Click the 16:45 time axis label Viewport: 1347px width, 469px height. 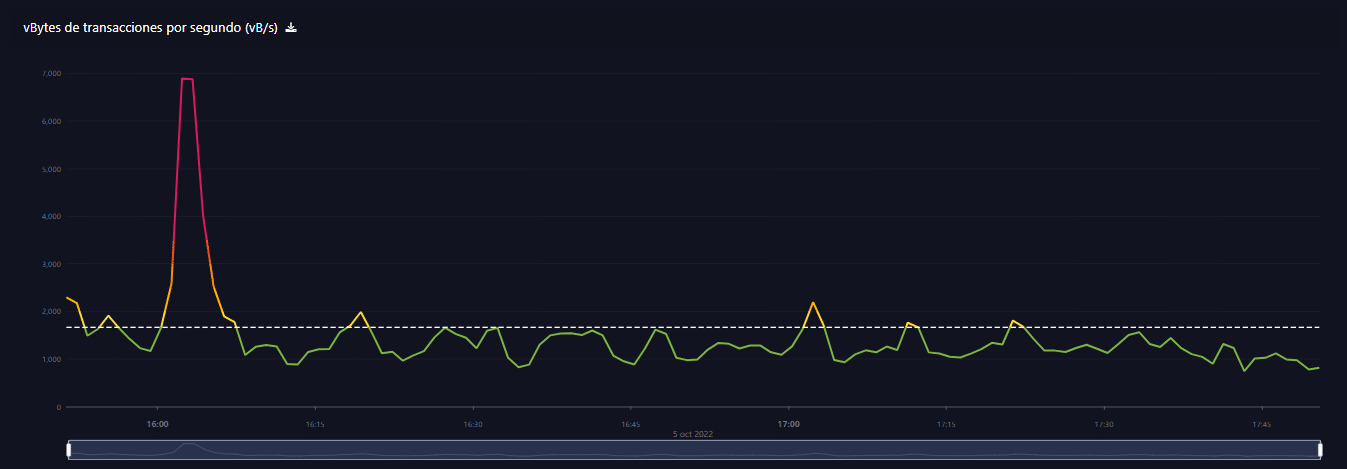[630, 424]
